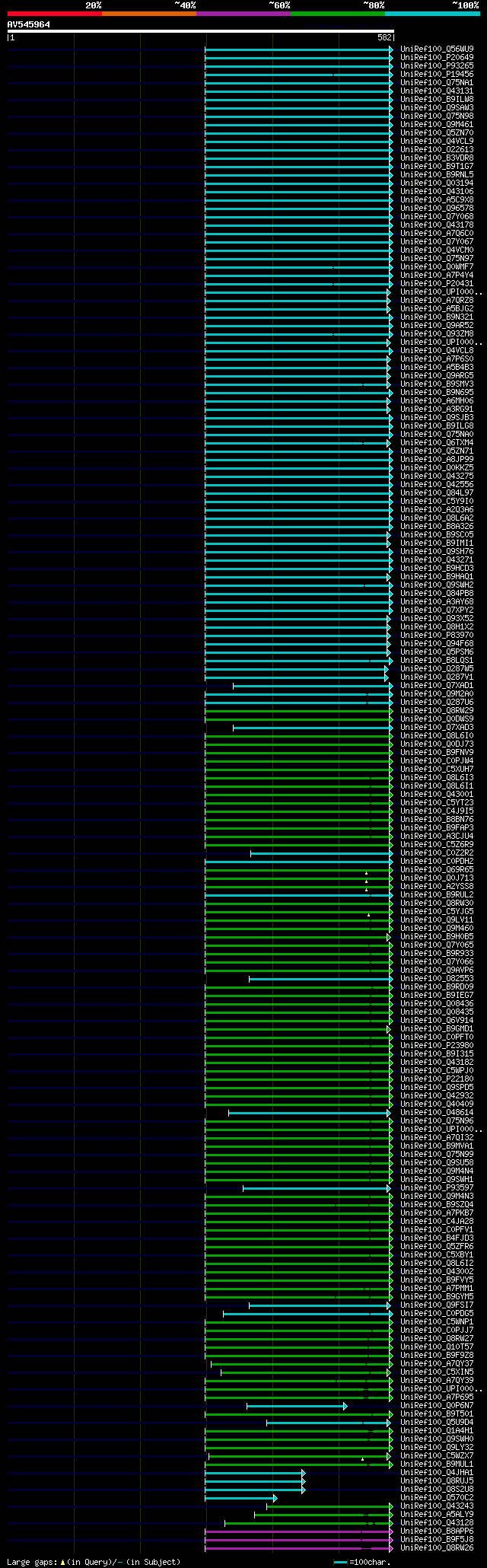Open the UniRef100_P93265 hit
This screenshot has width=487, height=1568.
click(437, 65)
